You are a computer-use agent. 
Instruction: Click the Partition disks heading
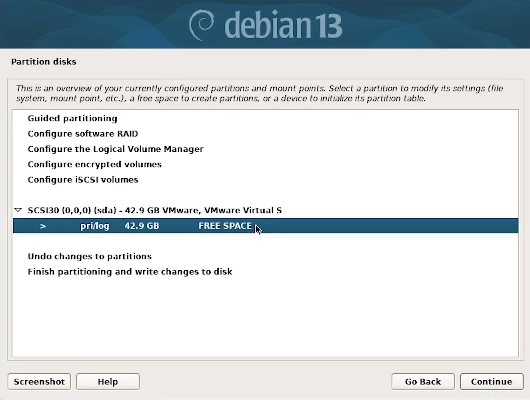point(44,62)
